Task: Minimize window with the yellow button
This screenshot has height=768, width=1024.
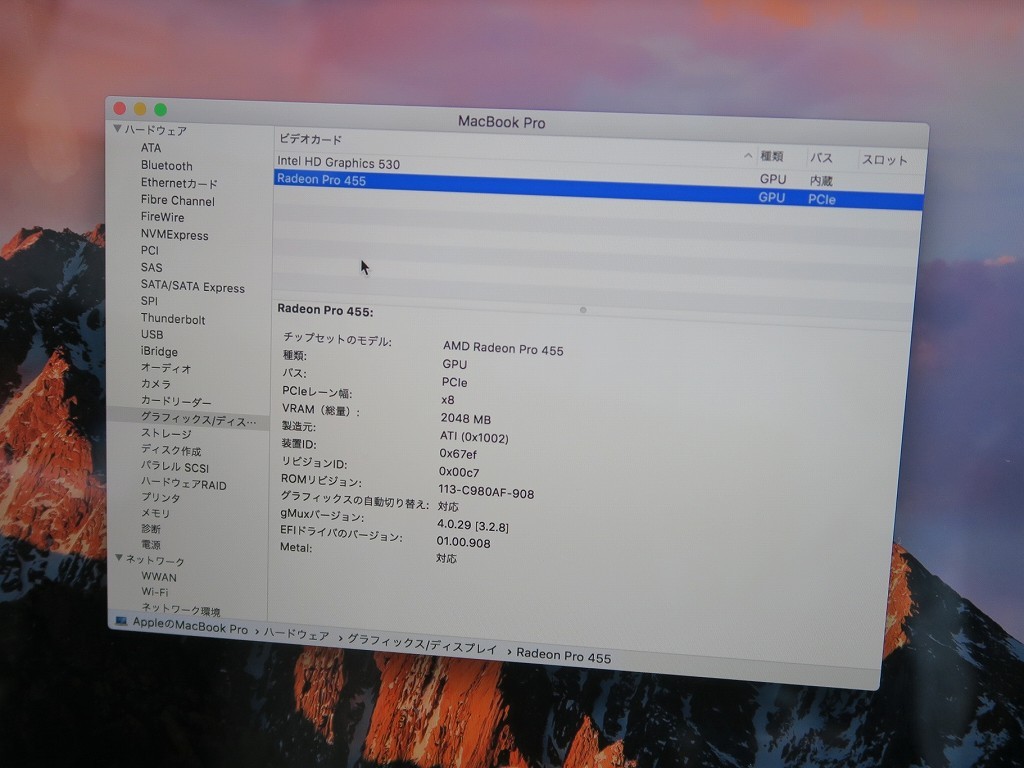Action: click(140, 108)
